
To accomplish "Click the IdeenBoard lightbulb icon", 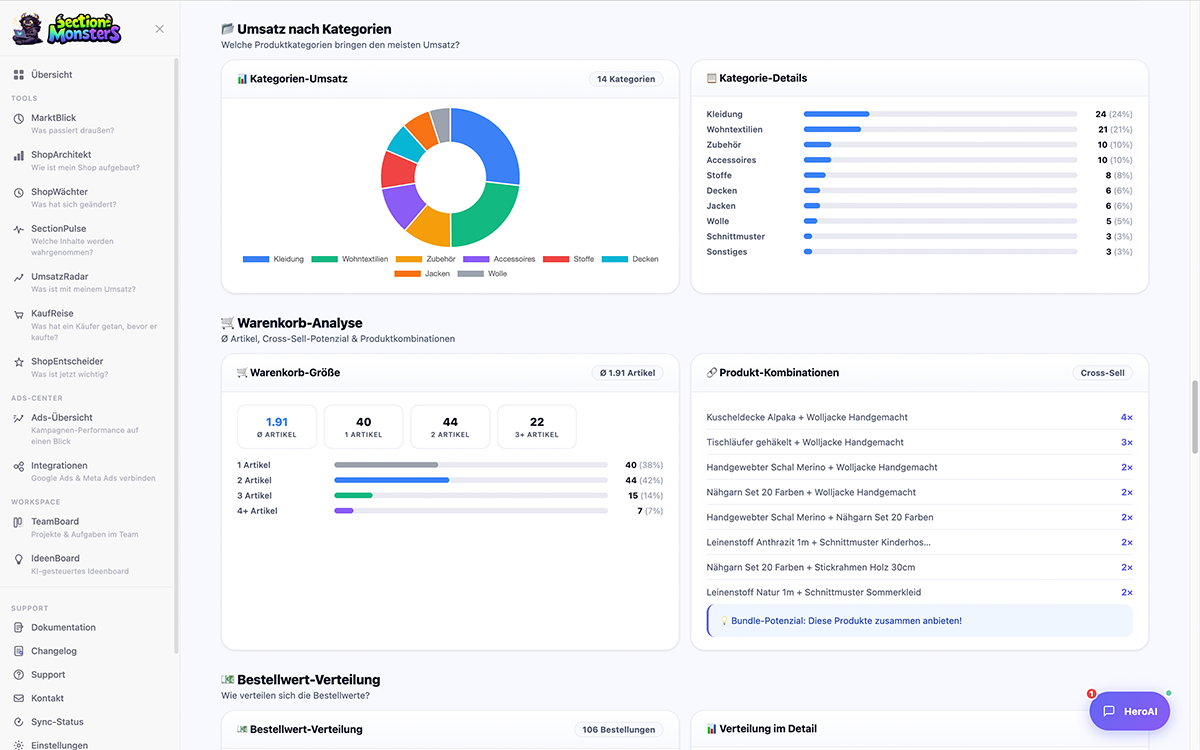I will coord(19,559).
